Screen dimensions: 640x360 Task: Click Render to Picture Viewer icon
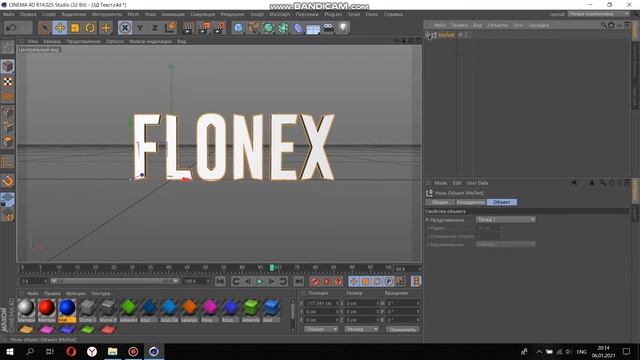[x=203, y=28]
